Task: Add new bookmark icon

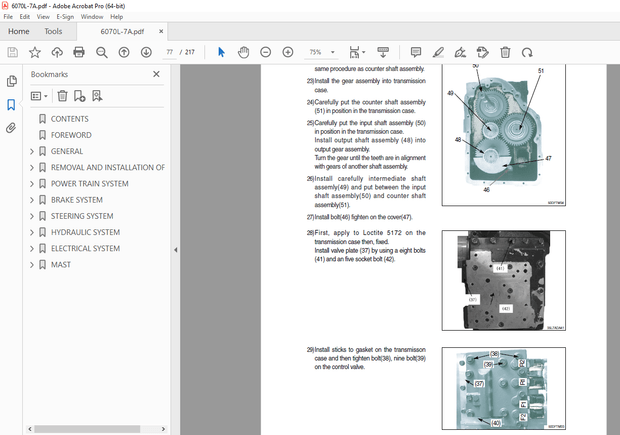Action: click(79, 96)
